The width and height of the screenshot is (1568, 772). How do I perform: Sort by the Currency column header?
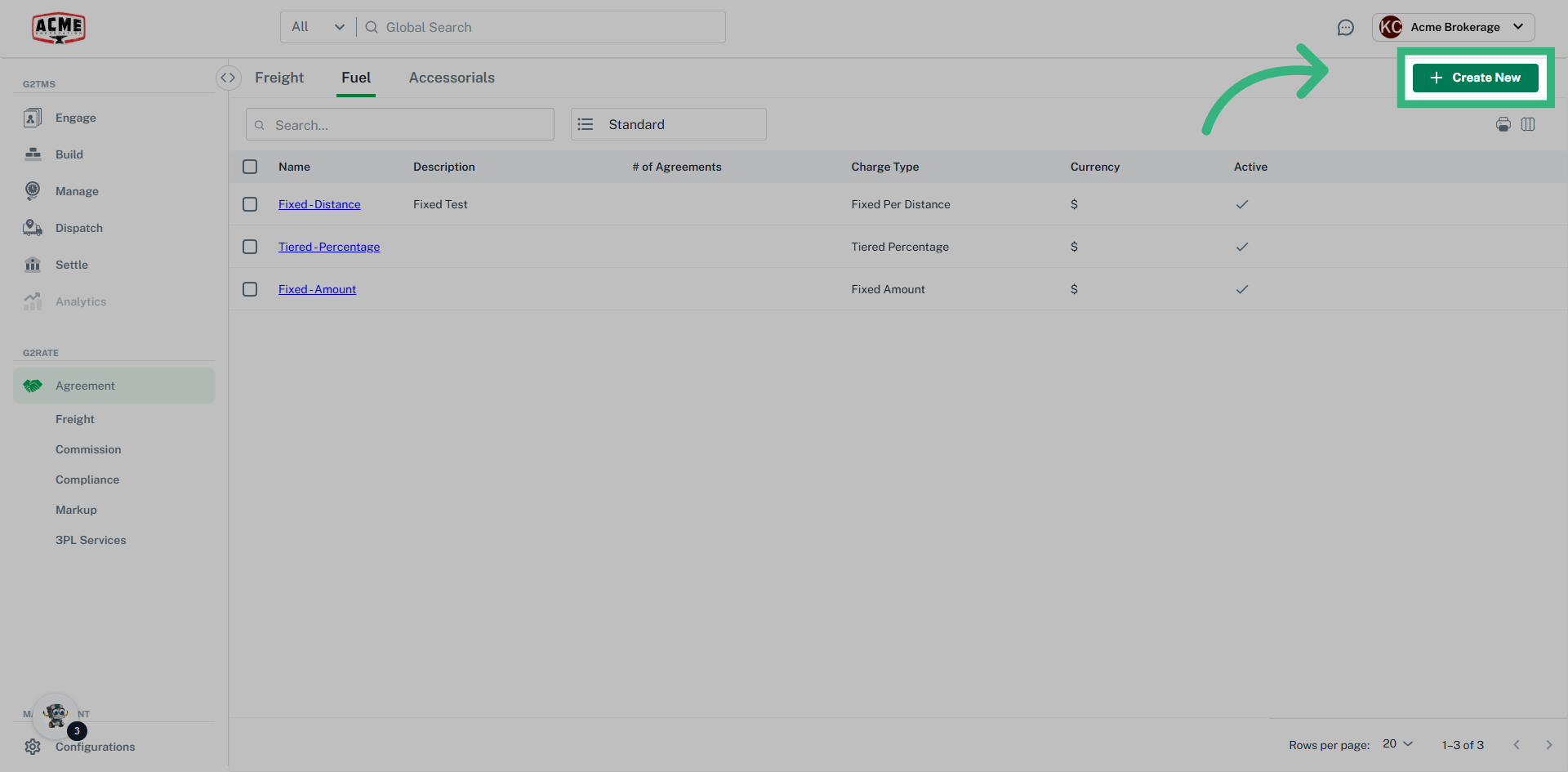click(x=1095, y=167)
